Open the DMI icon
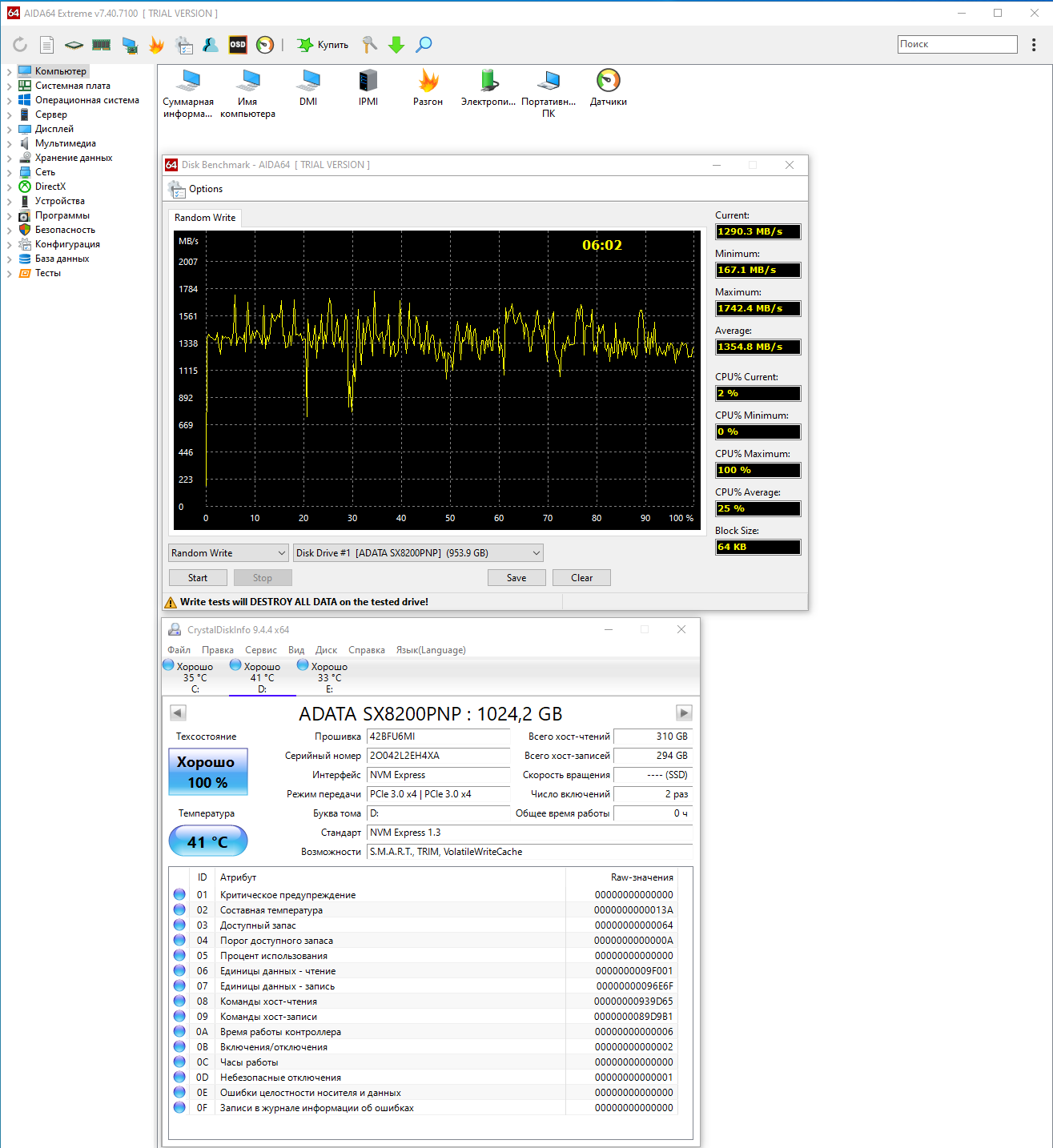The image size is (1053, 1148). pos(308,88)
